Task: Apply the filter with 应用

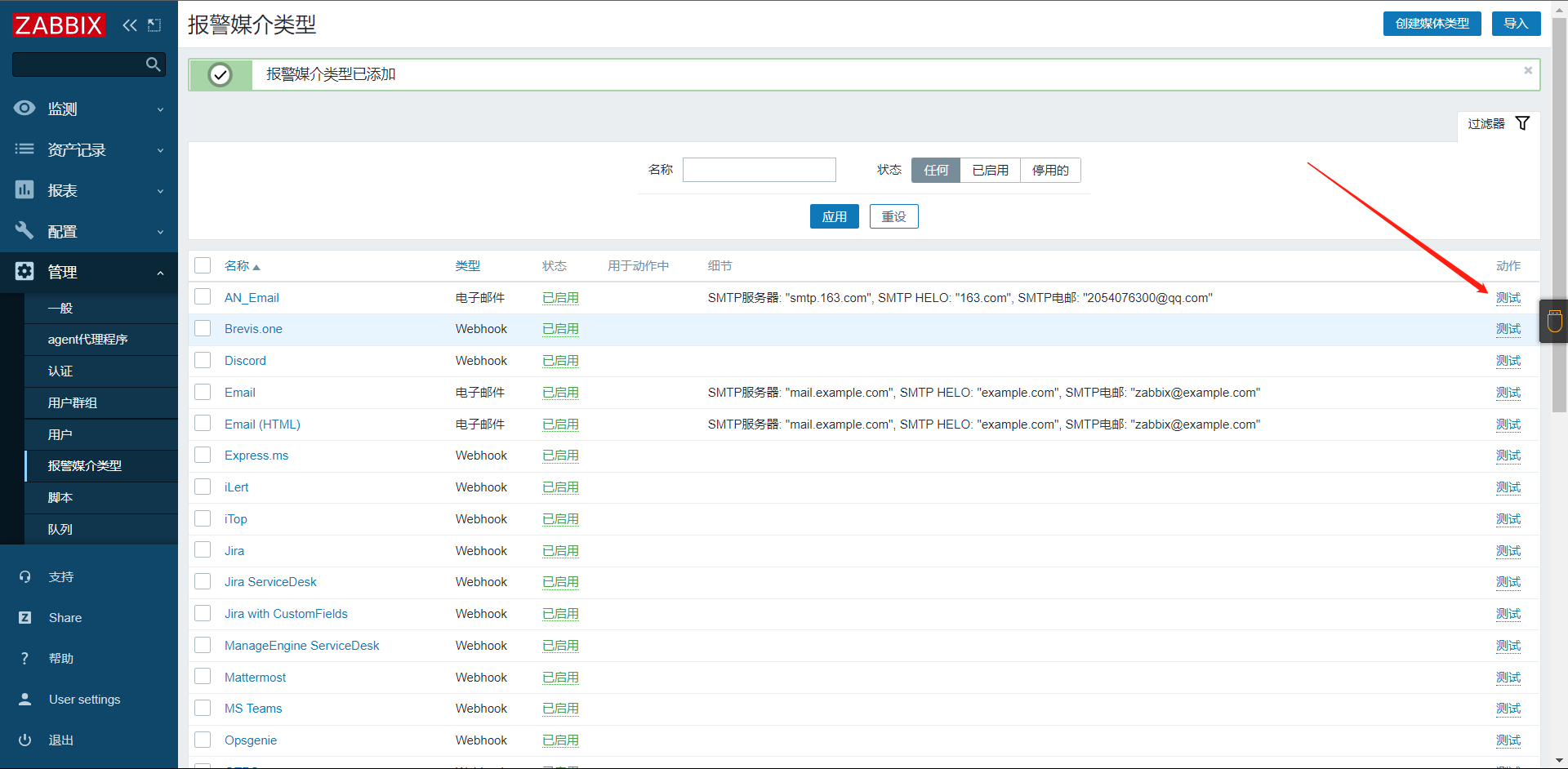Action: click(834, 216)
